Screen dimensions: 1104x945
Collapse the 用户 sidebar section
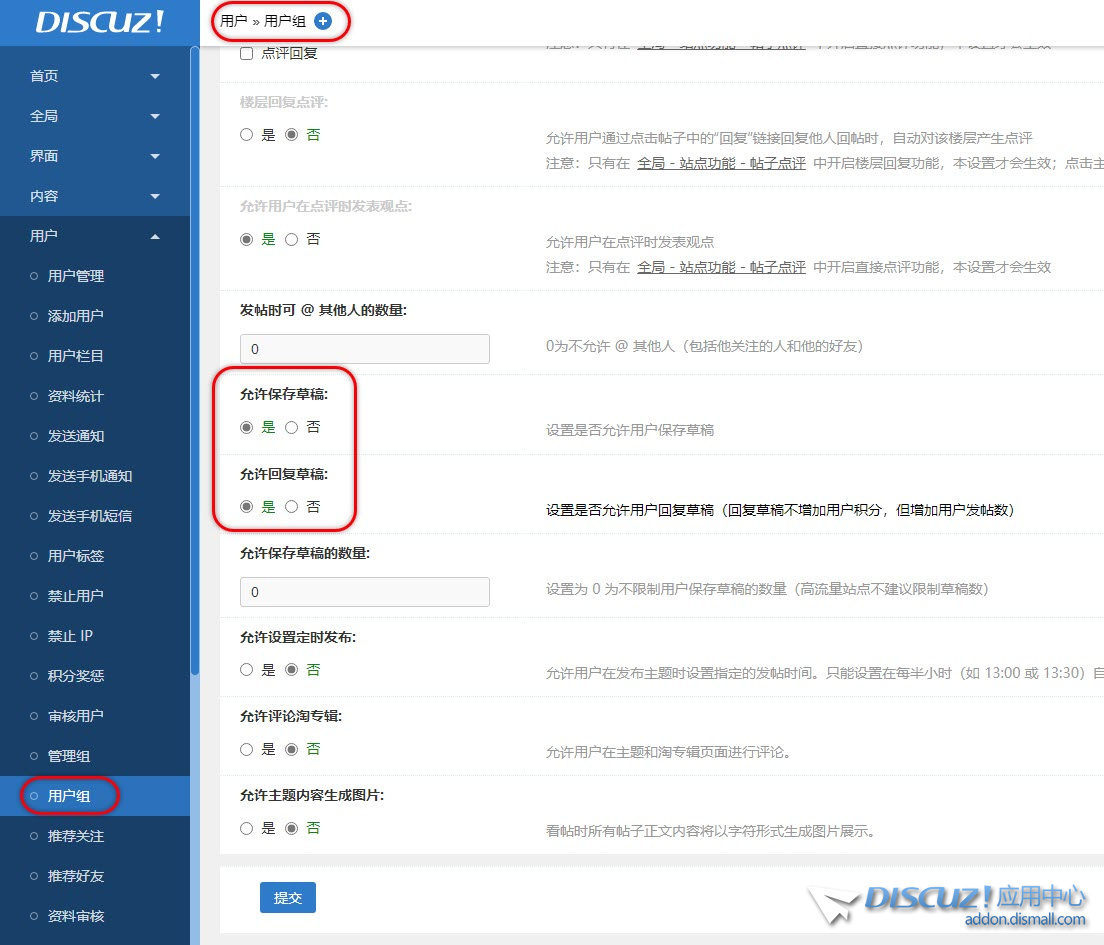(95, 236)
